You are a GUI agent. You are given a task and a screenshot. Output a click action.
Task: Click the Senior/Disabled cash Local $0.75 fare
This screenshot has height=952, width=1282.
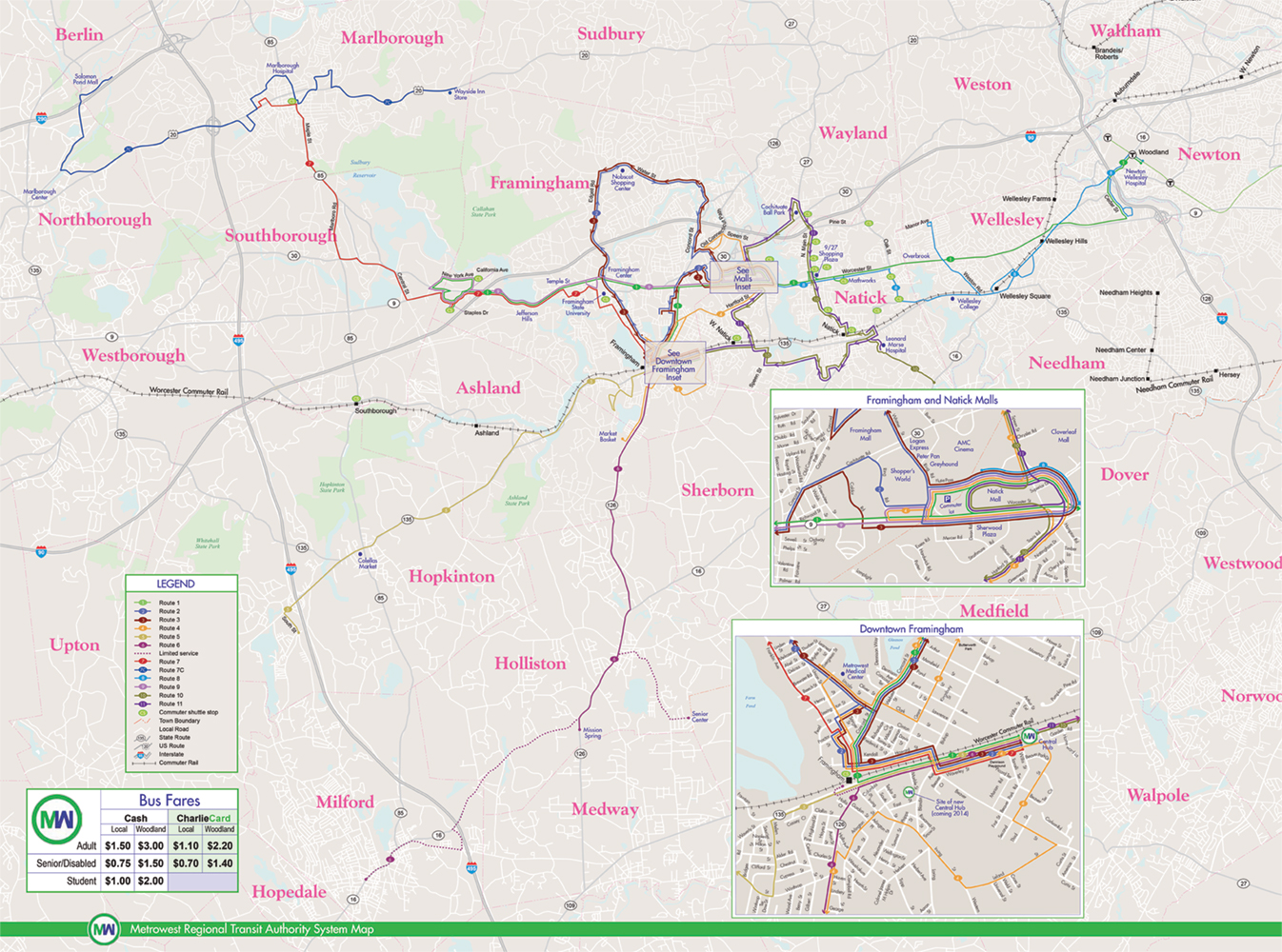click(118, 863)
